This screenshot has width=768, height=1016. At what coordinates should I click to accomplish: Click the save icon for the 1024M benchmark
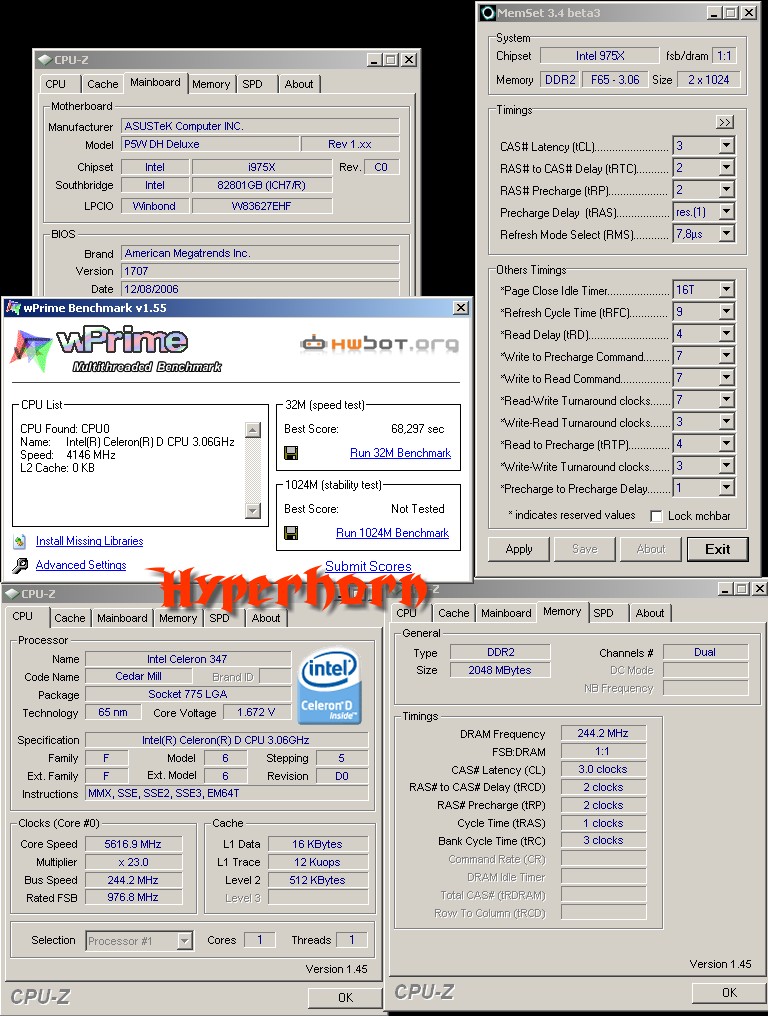pos(291,533)
